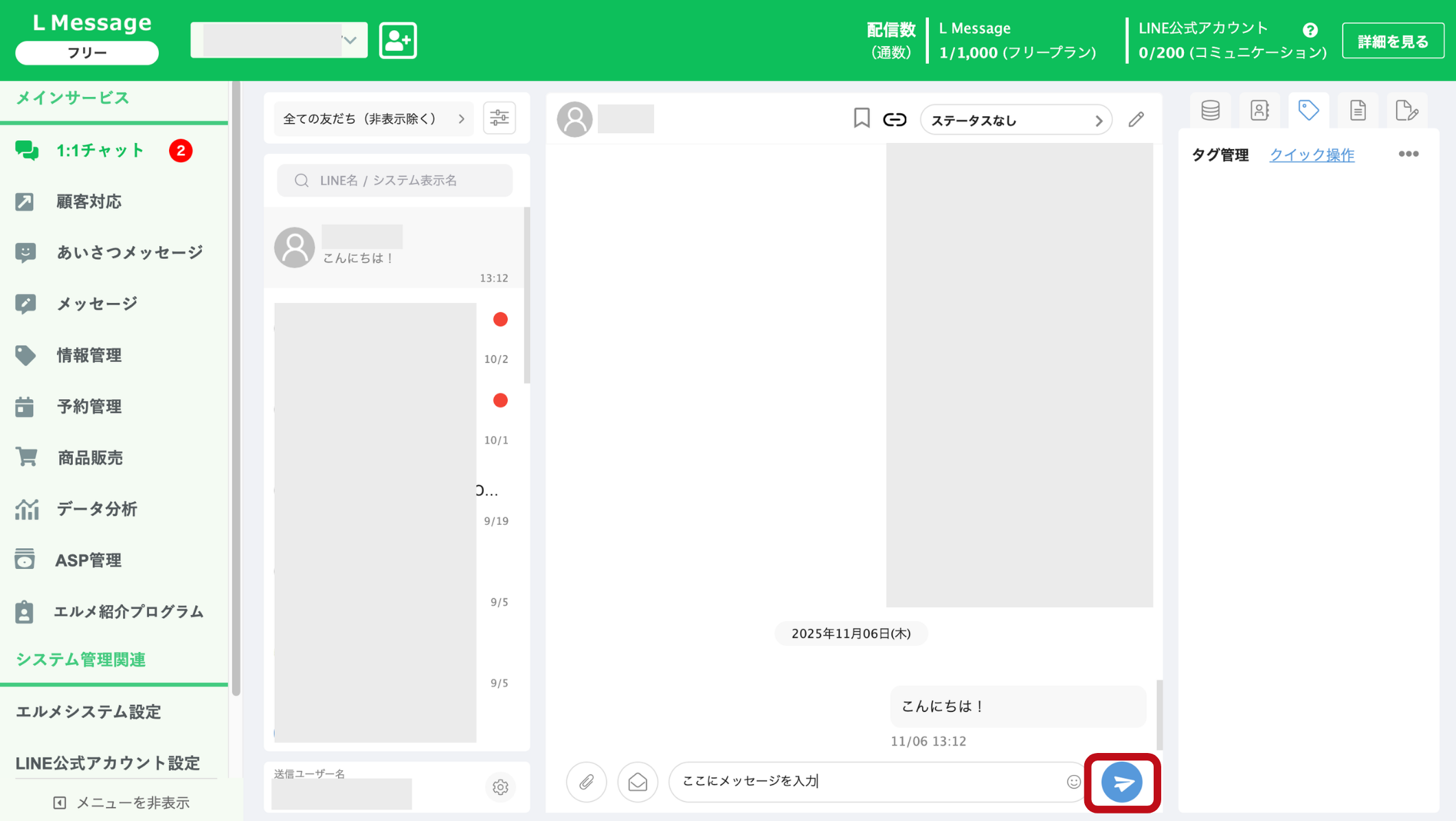Open the emoji picker smiley icon
Viewport: 1456px width, 821px height.
coord(1073,782)
